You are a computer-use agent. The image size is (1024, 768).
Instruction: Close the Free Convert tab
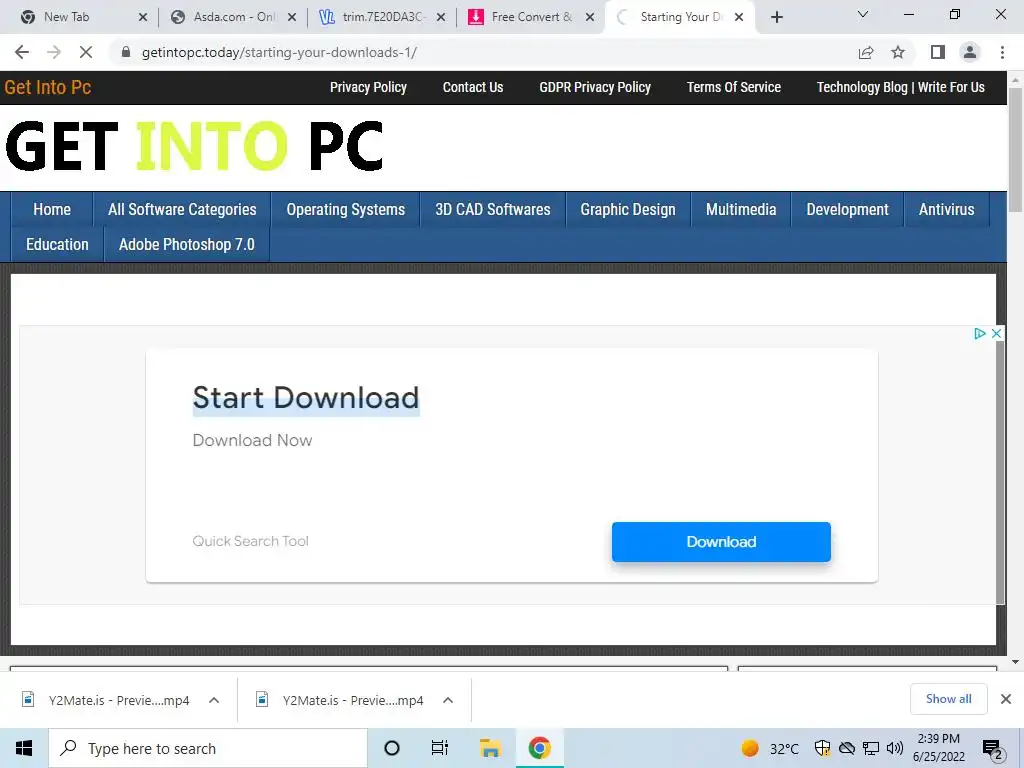coord(590,17)
